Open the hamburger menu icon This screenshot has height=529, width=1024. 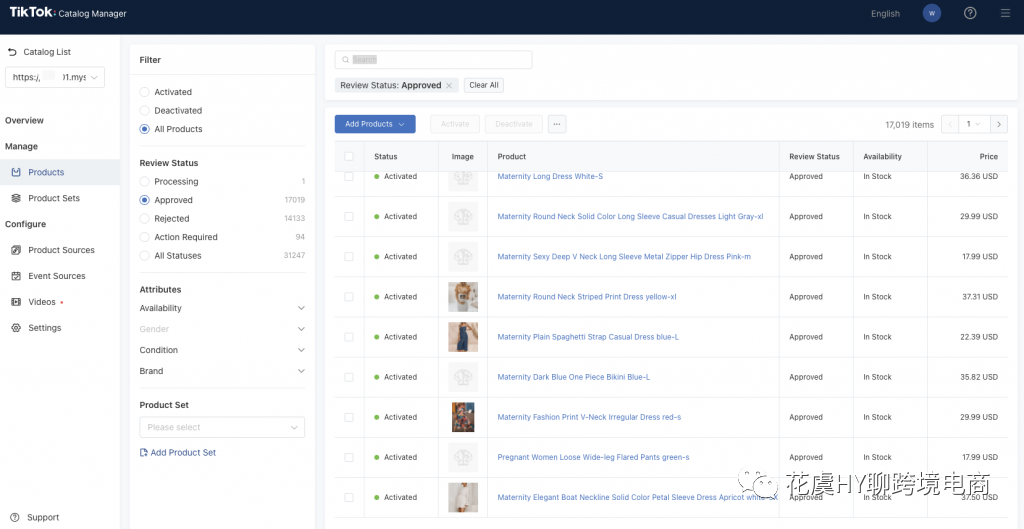click(1005, 13)
